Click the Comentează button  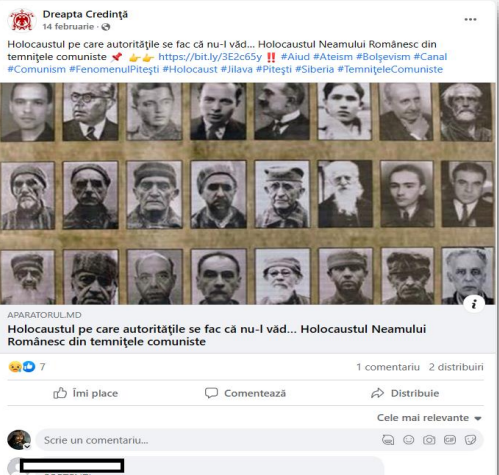(x=246, y=393)
